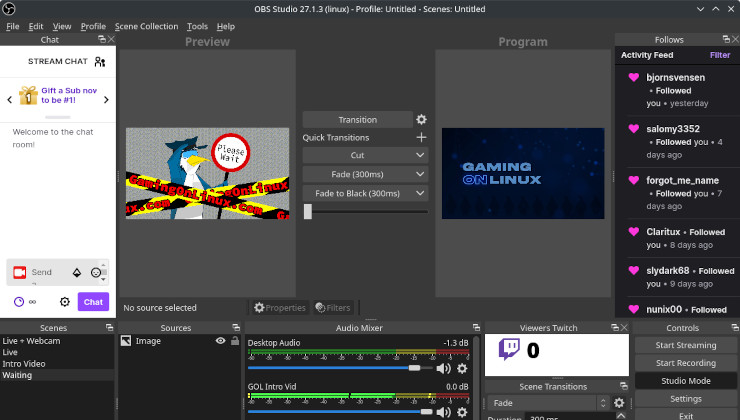Pop out the Controls dock
The image size is (740, 420).
(735, 328)
